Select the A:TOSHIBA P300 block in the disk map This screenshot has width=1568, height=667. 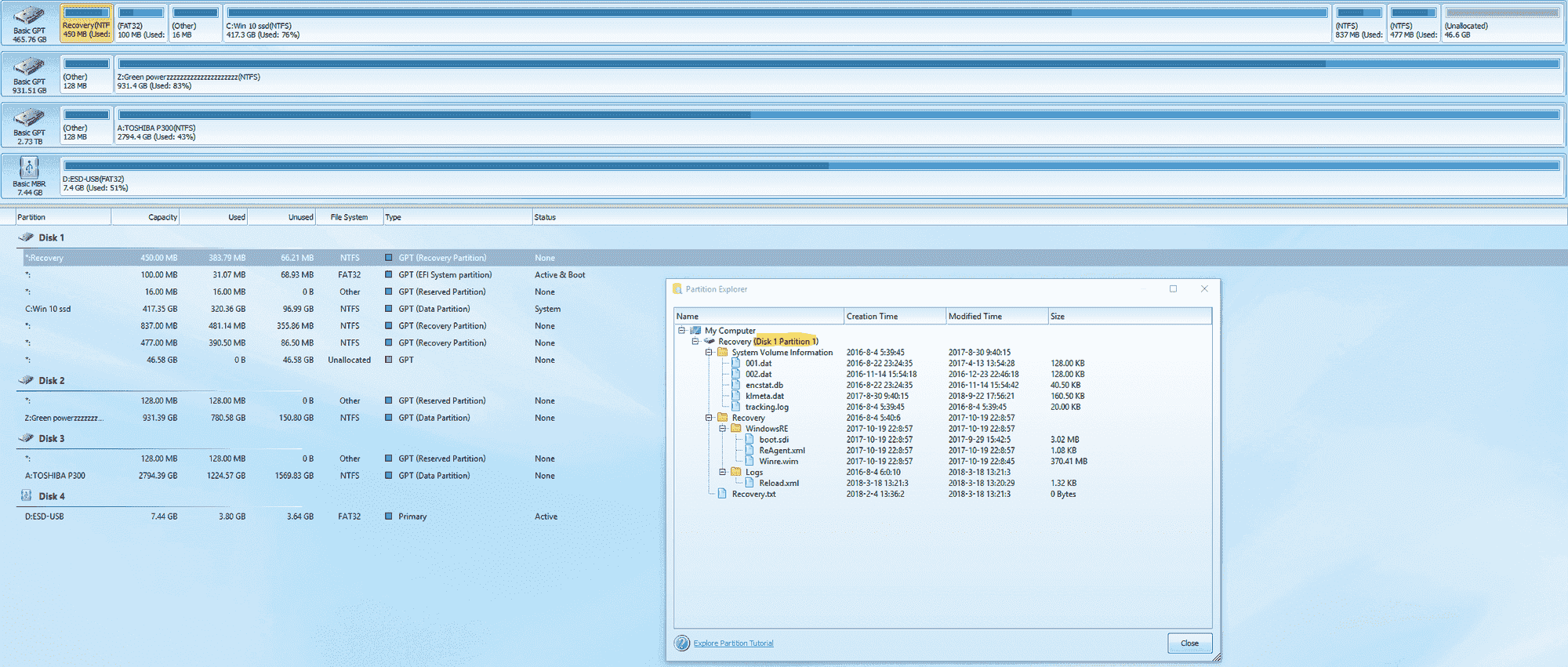(x=838, y=125)
